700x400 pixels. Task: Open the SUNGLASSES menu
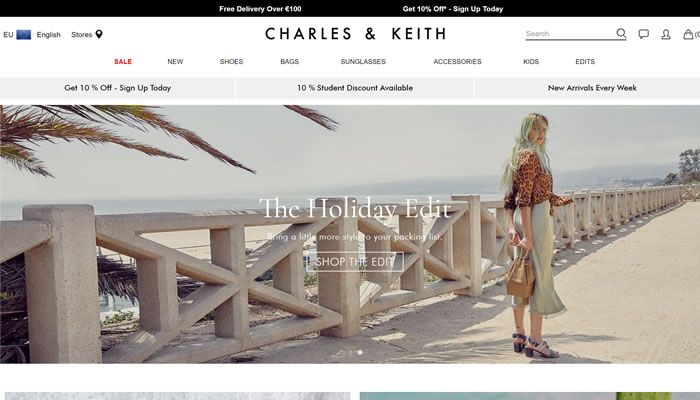(x=363, y=62)
